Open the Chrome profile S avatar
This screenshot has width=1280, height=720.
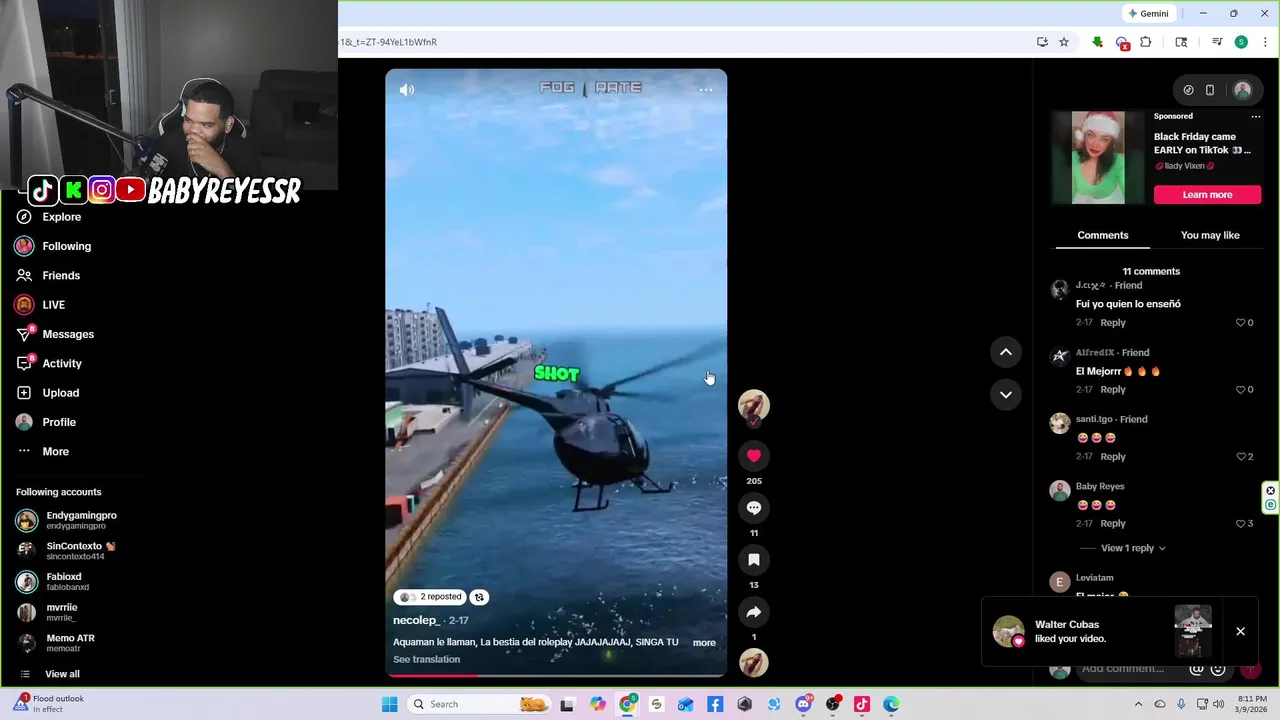[x=1241, y=42]
